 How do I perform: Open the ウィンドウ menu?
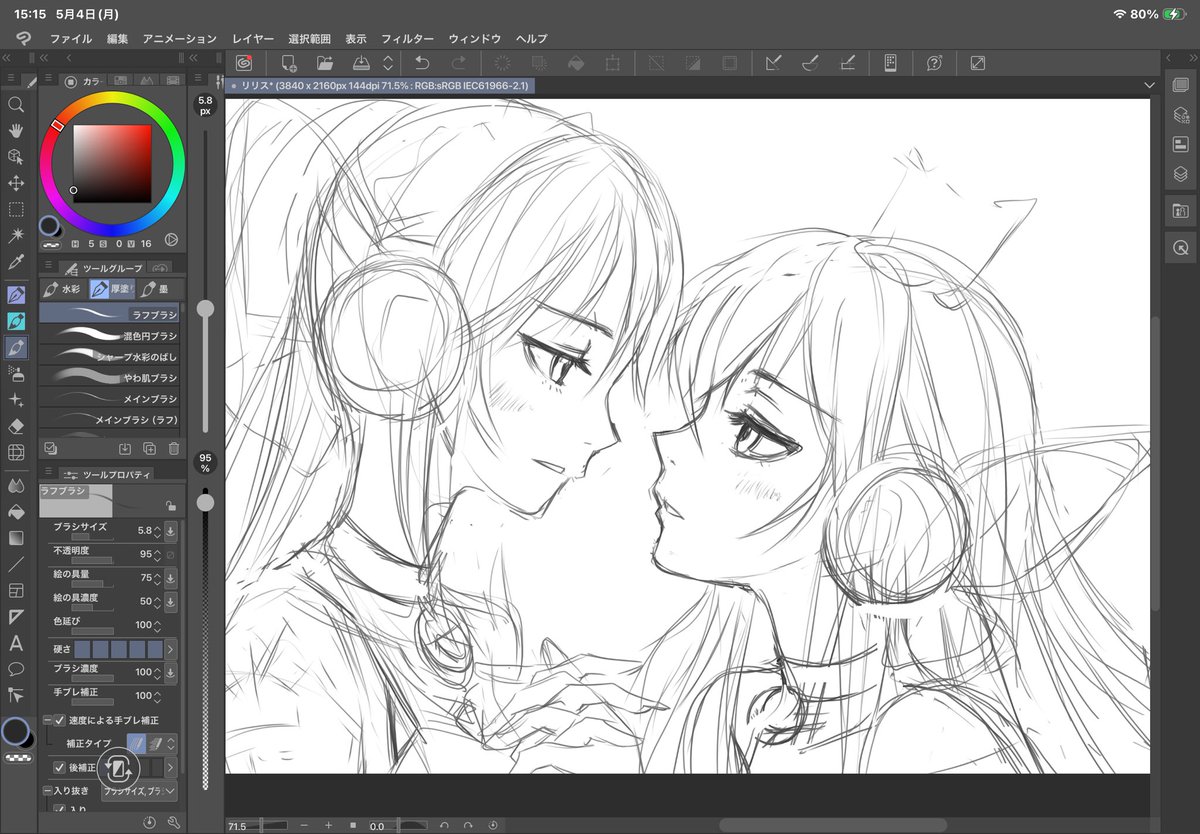(x=475, y=38)
